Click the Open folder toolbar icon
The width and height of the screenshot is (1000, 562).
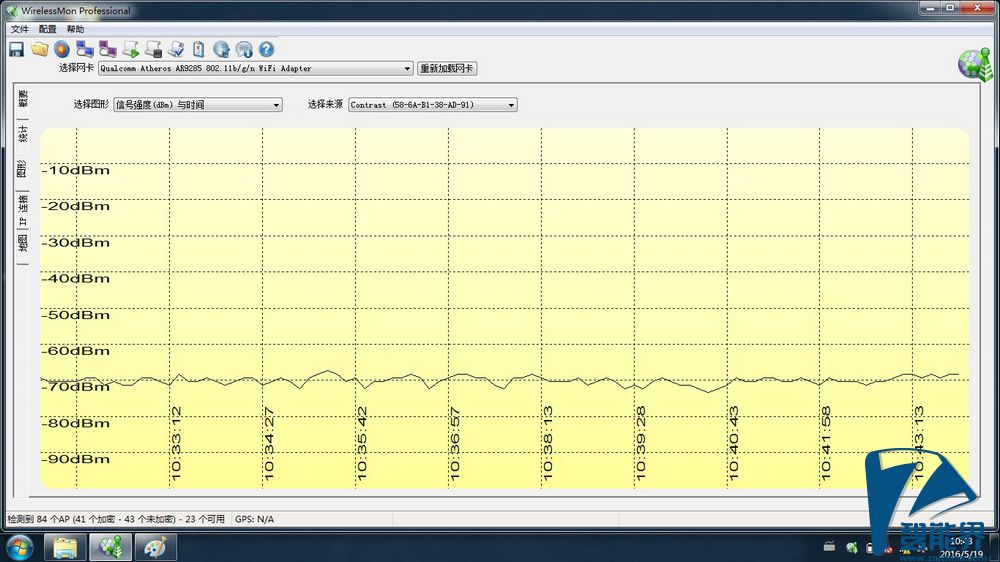point(39,49)
